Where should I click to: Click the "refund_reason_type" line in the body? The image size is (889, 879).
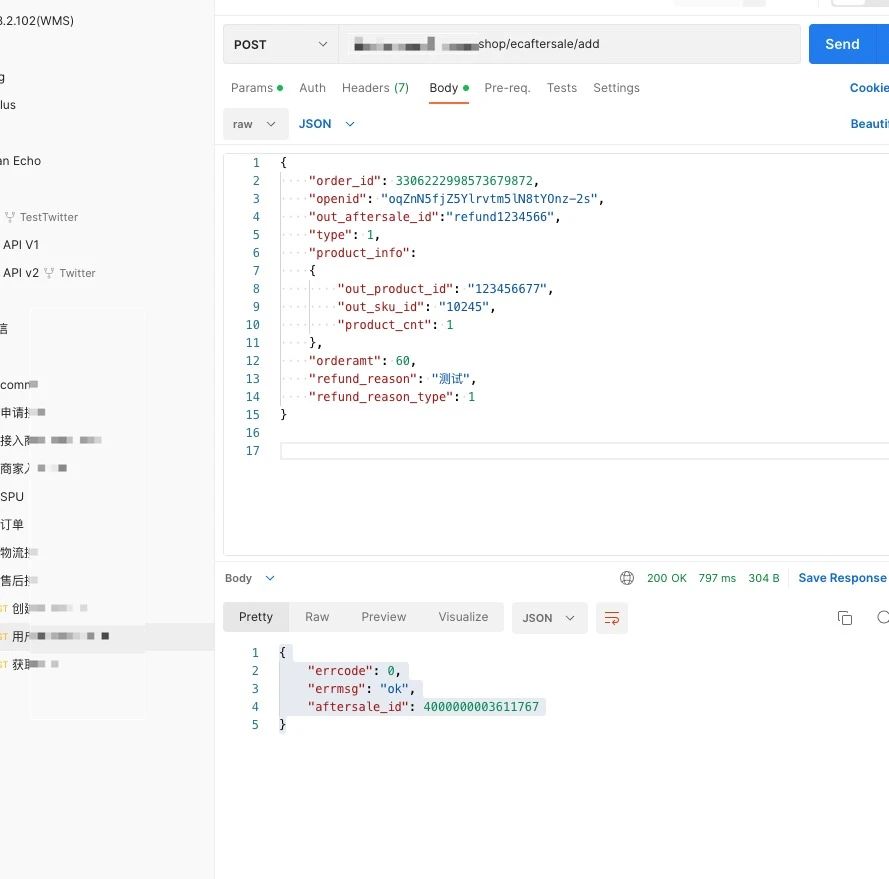(392, 397)
